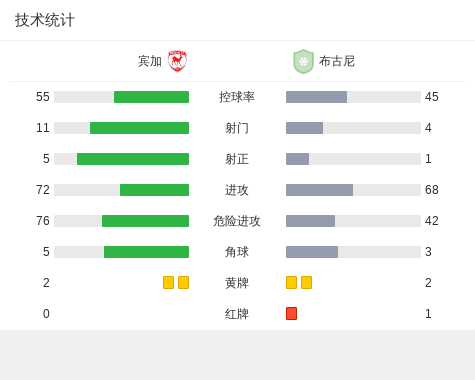This screenshot has height=380, width=475.
Task: Click the green 射正 bar showing 5
Action: point(133,159)
